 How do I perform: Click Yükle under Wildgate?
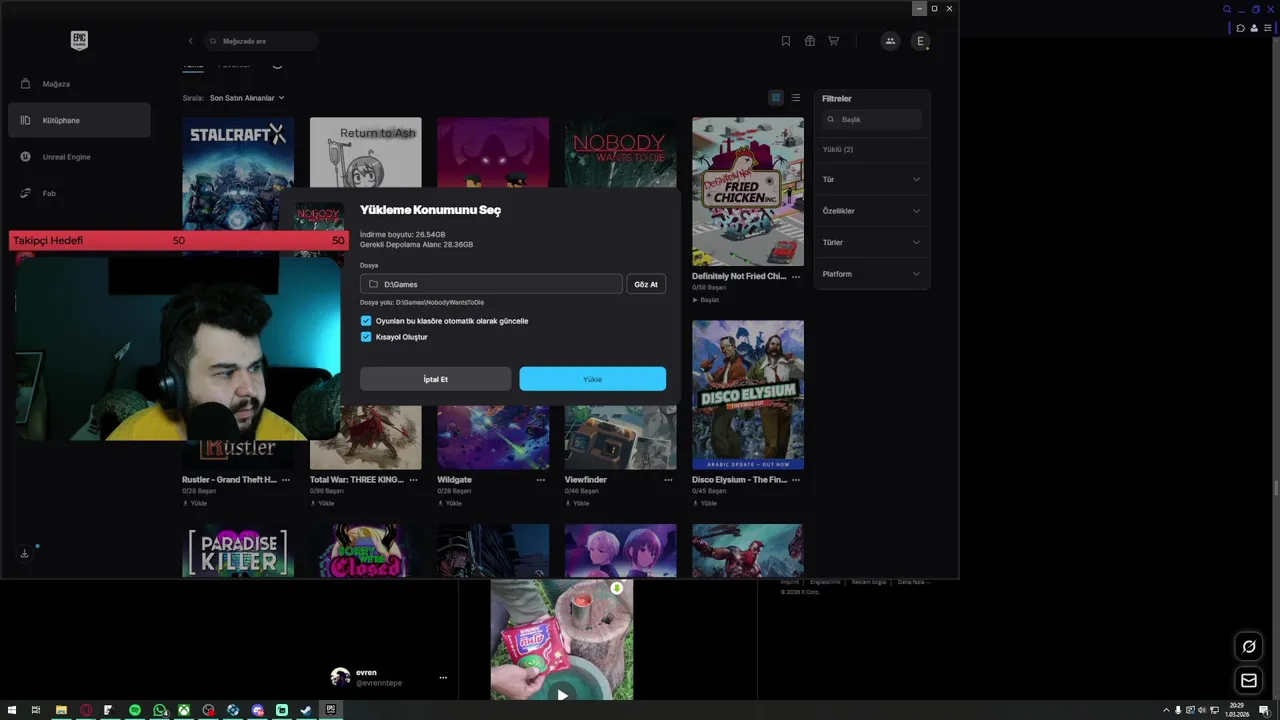click(x=450, y=504)
